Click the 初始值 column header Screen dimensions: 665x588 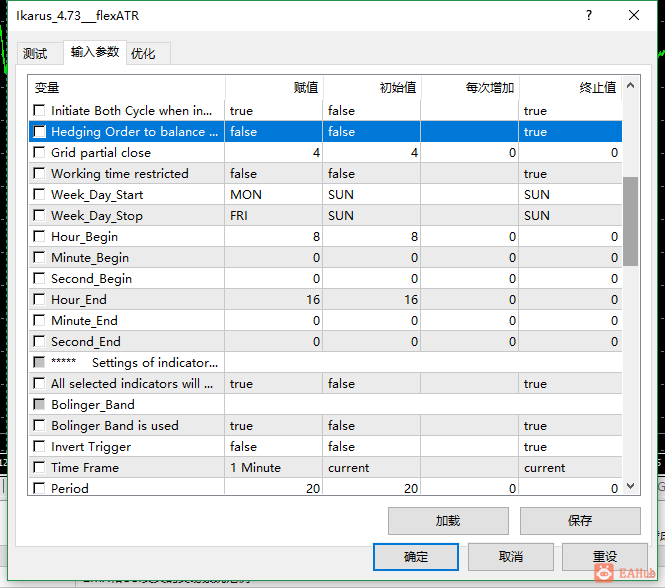click(x=372, y=88)
